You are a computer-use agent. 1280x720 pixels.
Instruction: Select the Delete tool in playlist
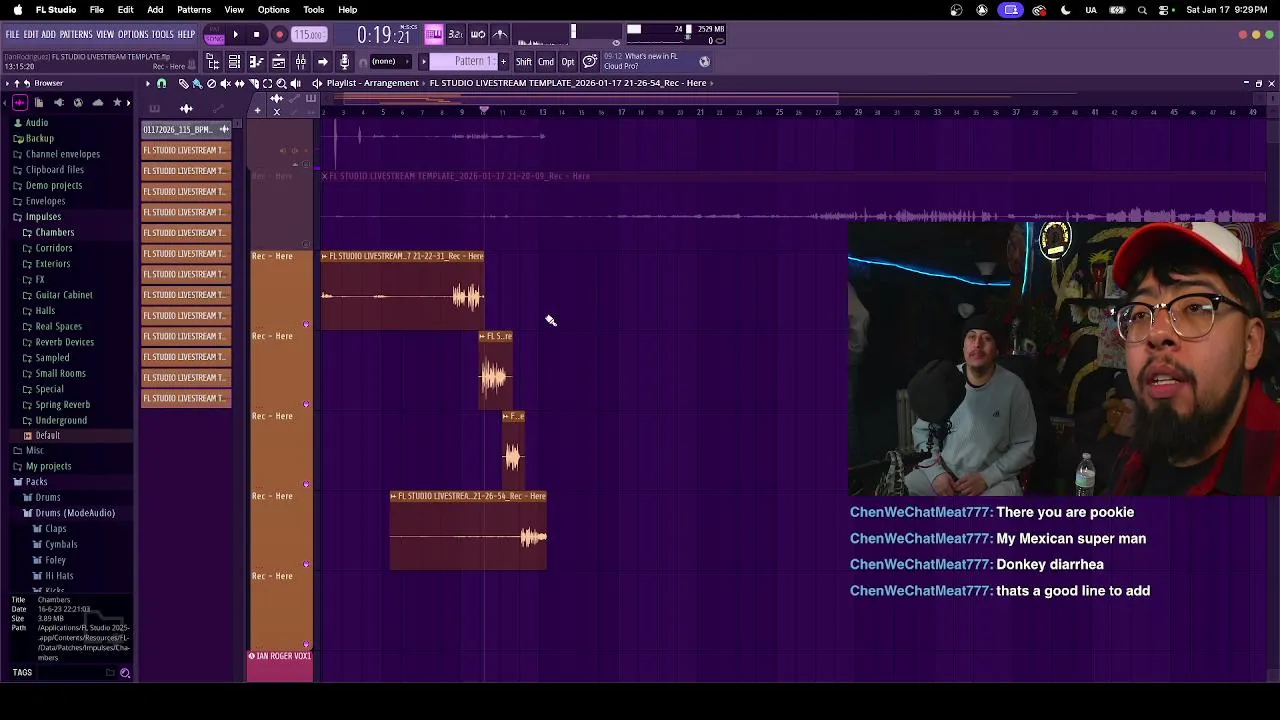pyautogui.click(x=211, y=83)
